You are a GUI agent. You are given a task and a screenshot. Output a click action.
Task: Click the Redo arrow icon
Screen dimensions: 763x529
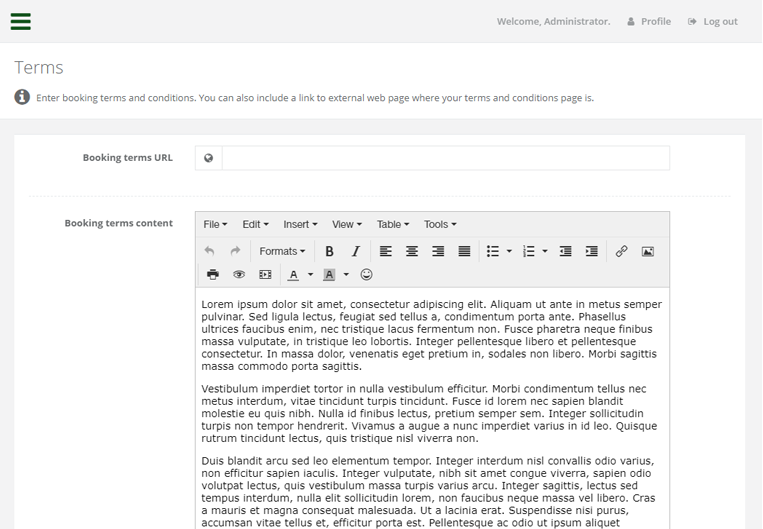click(236, 251)
